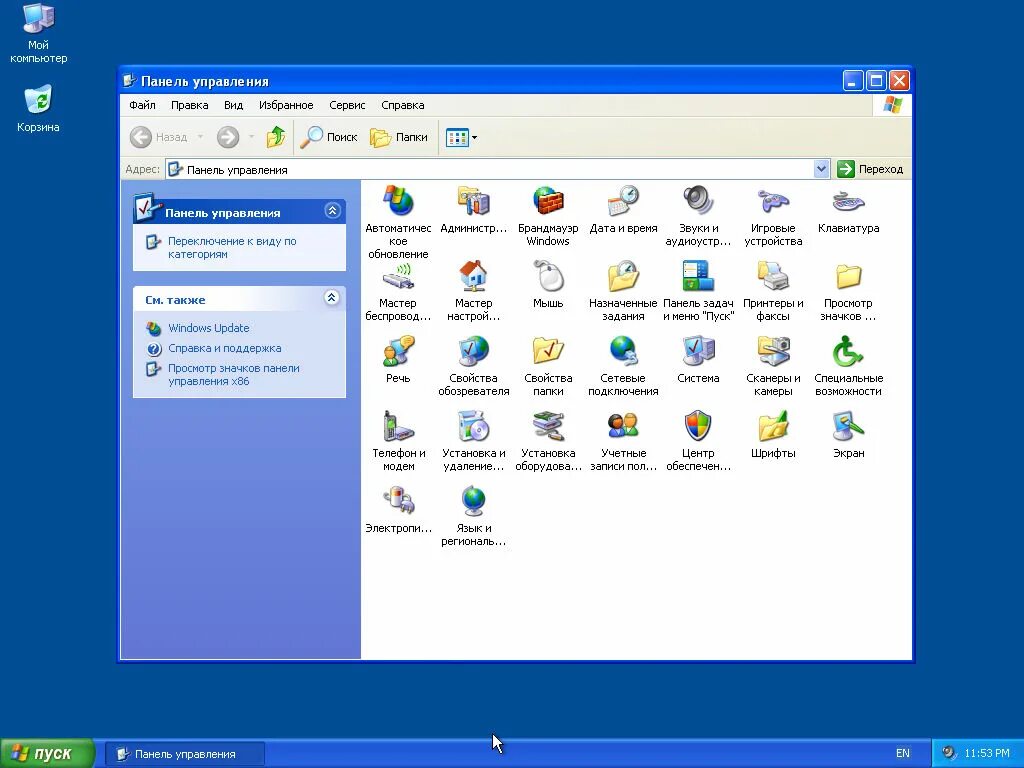Click the Windows Update link
The height and width of the screenshot is (768, 1024).
209,328
